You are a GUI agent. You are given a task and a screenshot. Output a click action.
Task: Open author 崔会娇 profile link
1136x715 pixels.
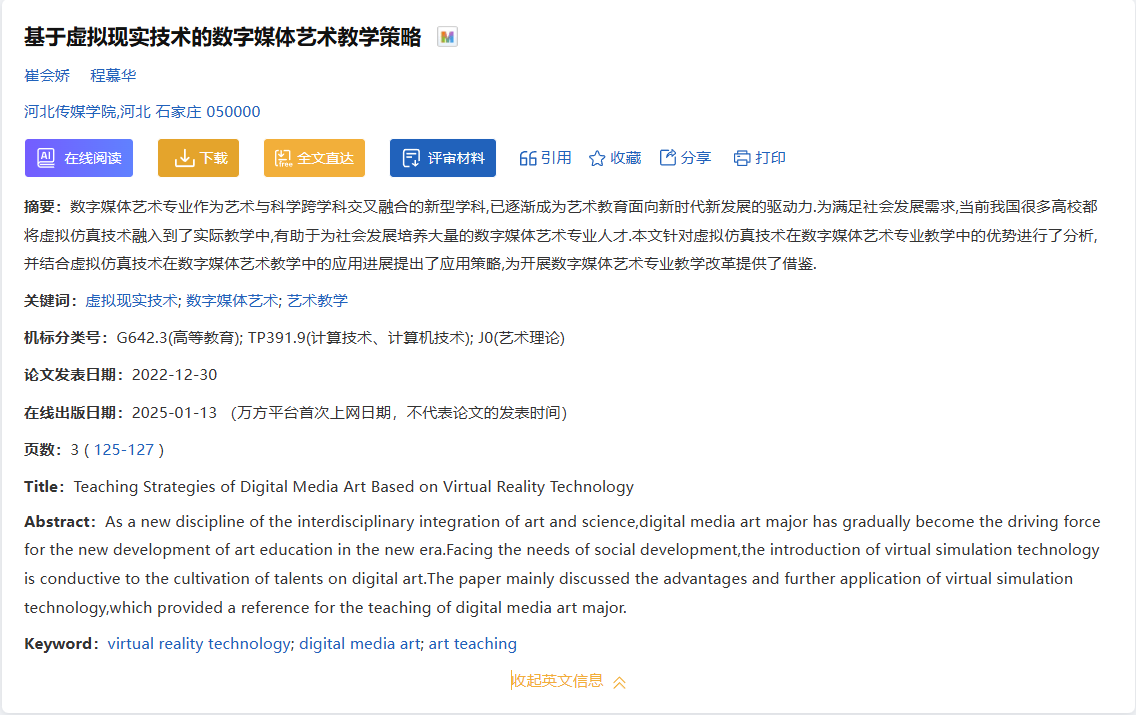point(47,75)
